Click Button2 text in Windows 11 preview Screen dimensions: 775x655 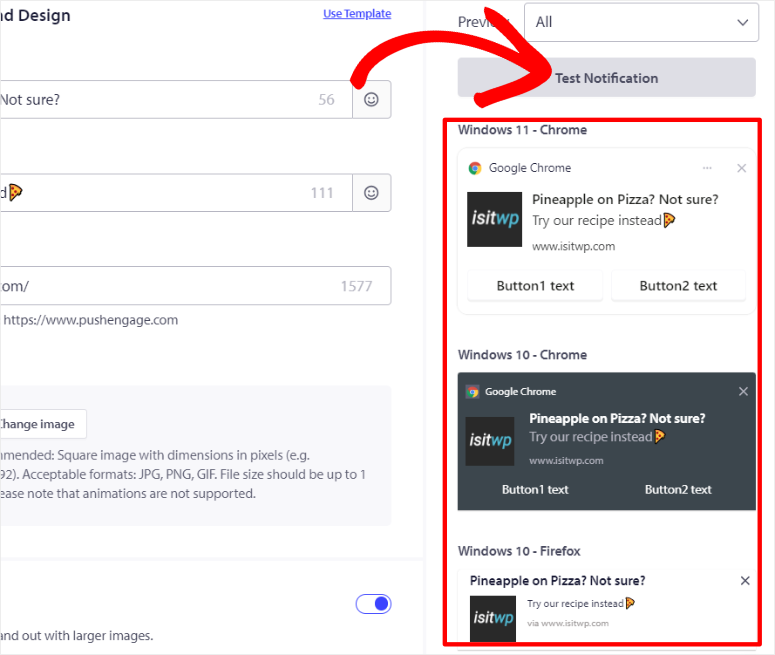[678, 286]
